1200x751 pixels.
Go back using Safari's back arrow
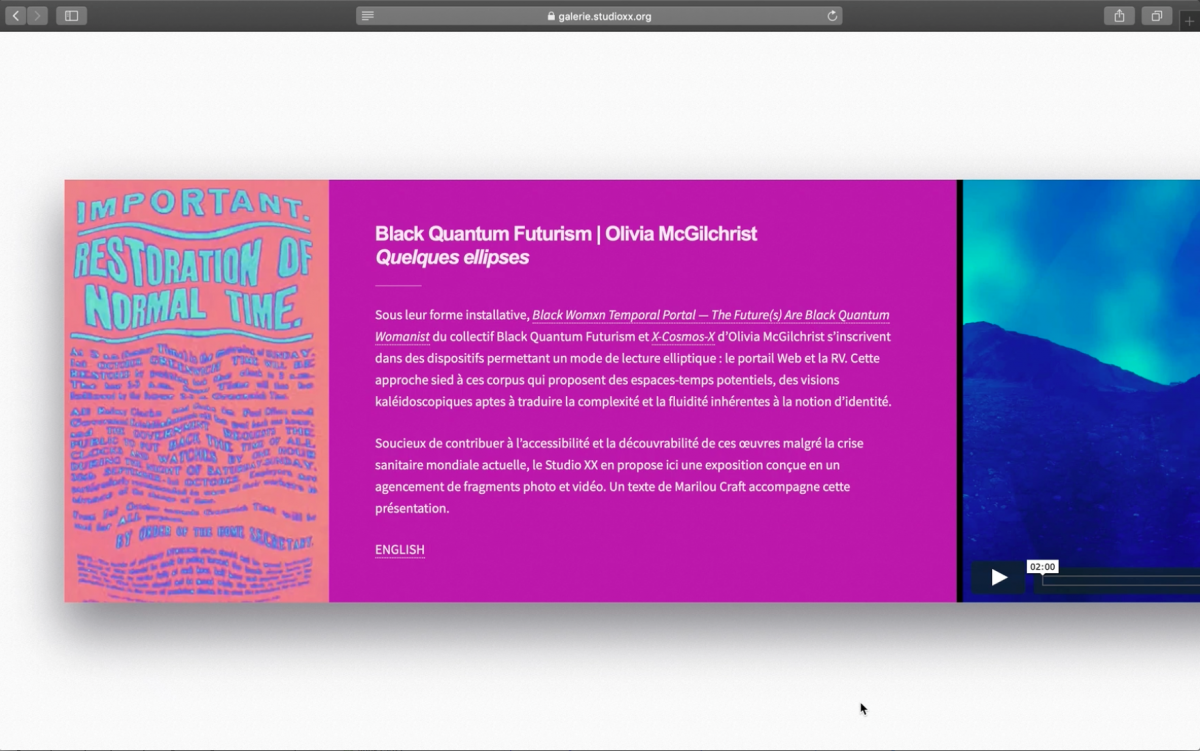point(16,16)
